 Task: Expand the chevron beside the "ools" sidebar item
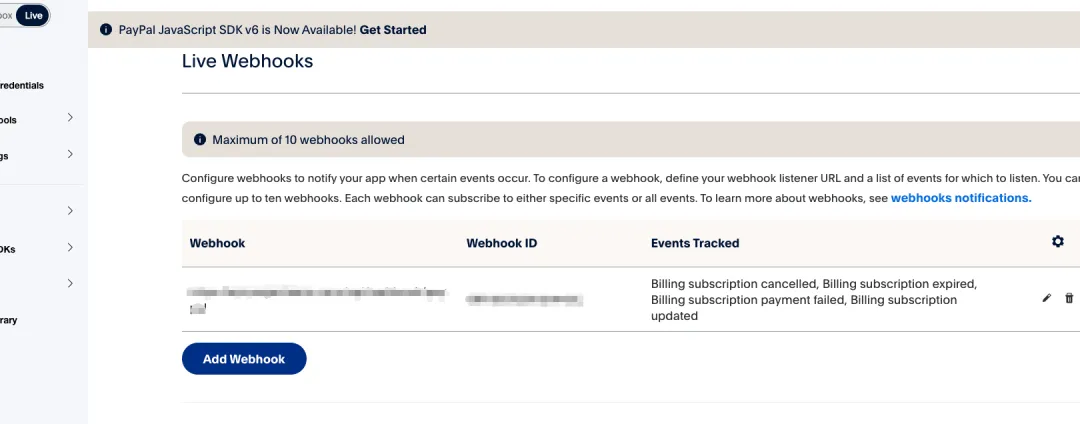pos(70,118)
